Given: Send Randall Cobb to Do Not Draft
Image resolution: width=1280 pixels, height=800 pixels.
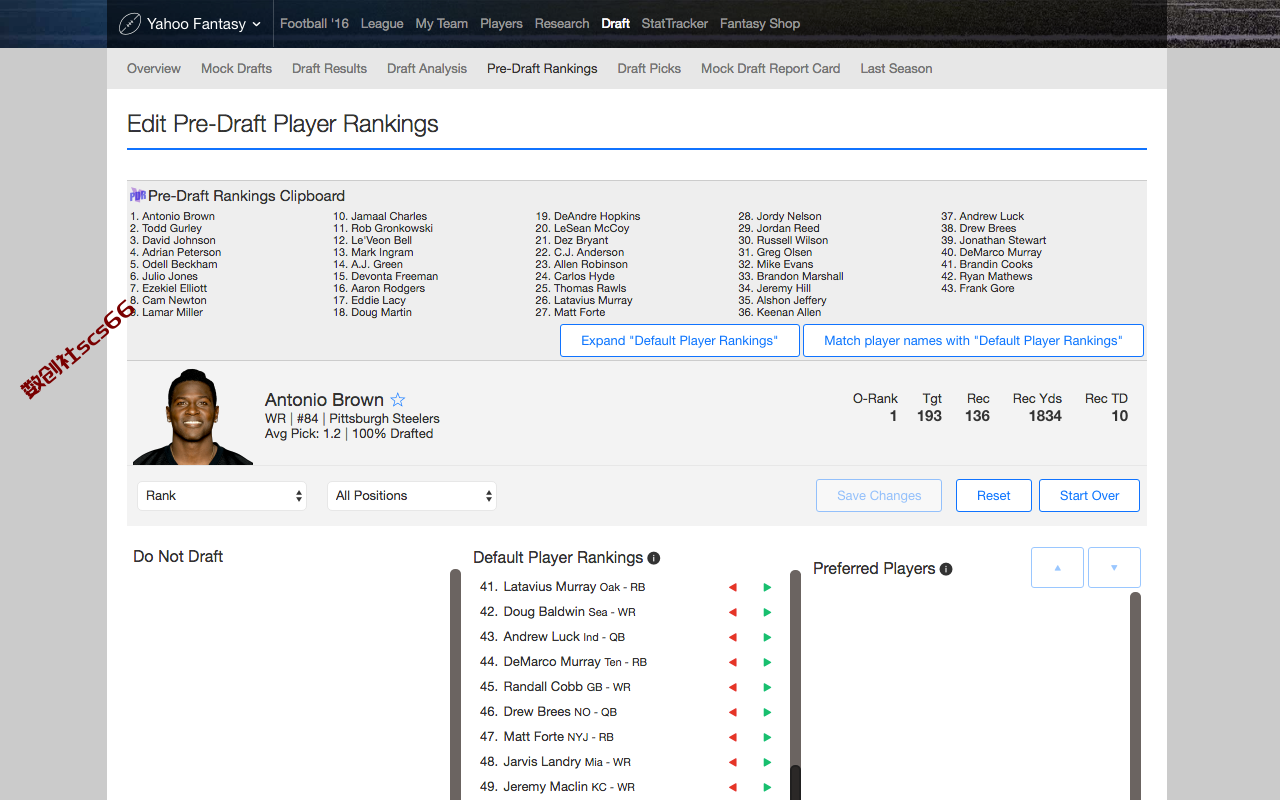Looking at the screenshot, I should (732, 687).
